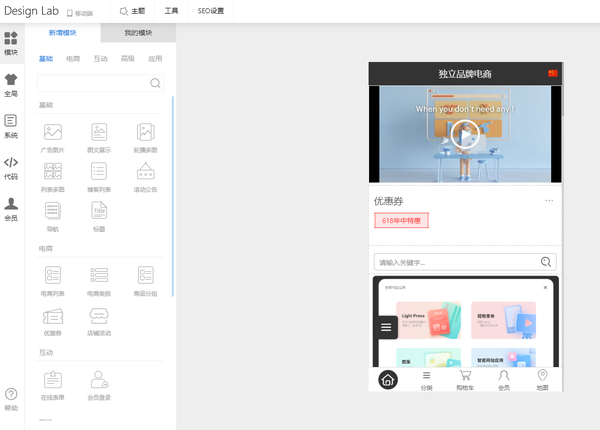The width and height of the screenshot is (600, 430).
Task: Select the 互动 category tab
Action: 101,59
